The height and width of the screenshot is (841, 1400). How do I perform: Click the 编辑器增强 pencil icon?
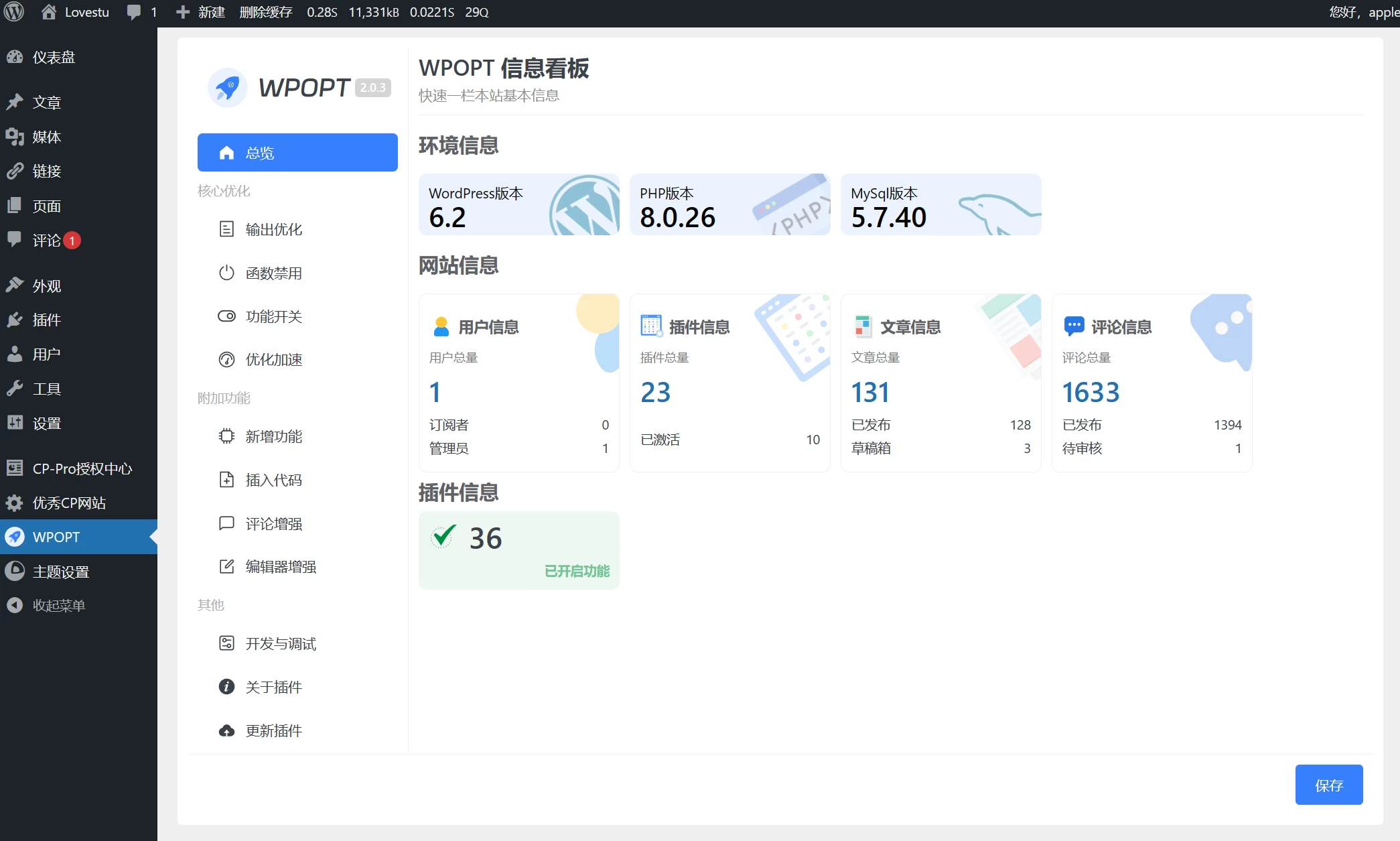point(226,566)
